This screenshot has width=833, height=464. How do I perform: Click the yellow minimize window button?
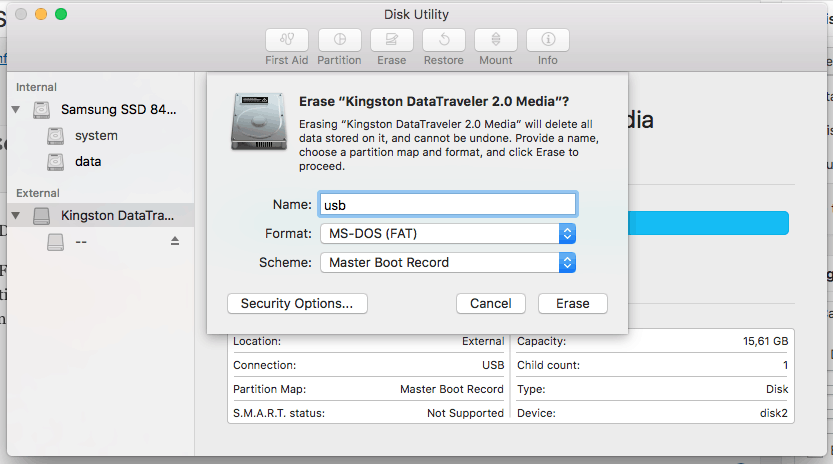[41, 14]
